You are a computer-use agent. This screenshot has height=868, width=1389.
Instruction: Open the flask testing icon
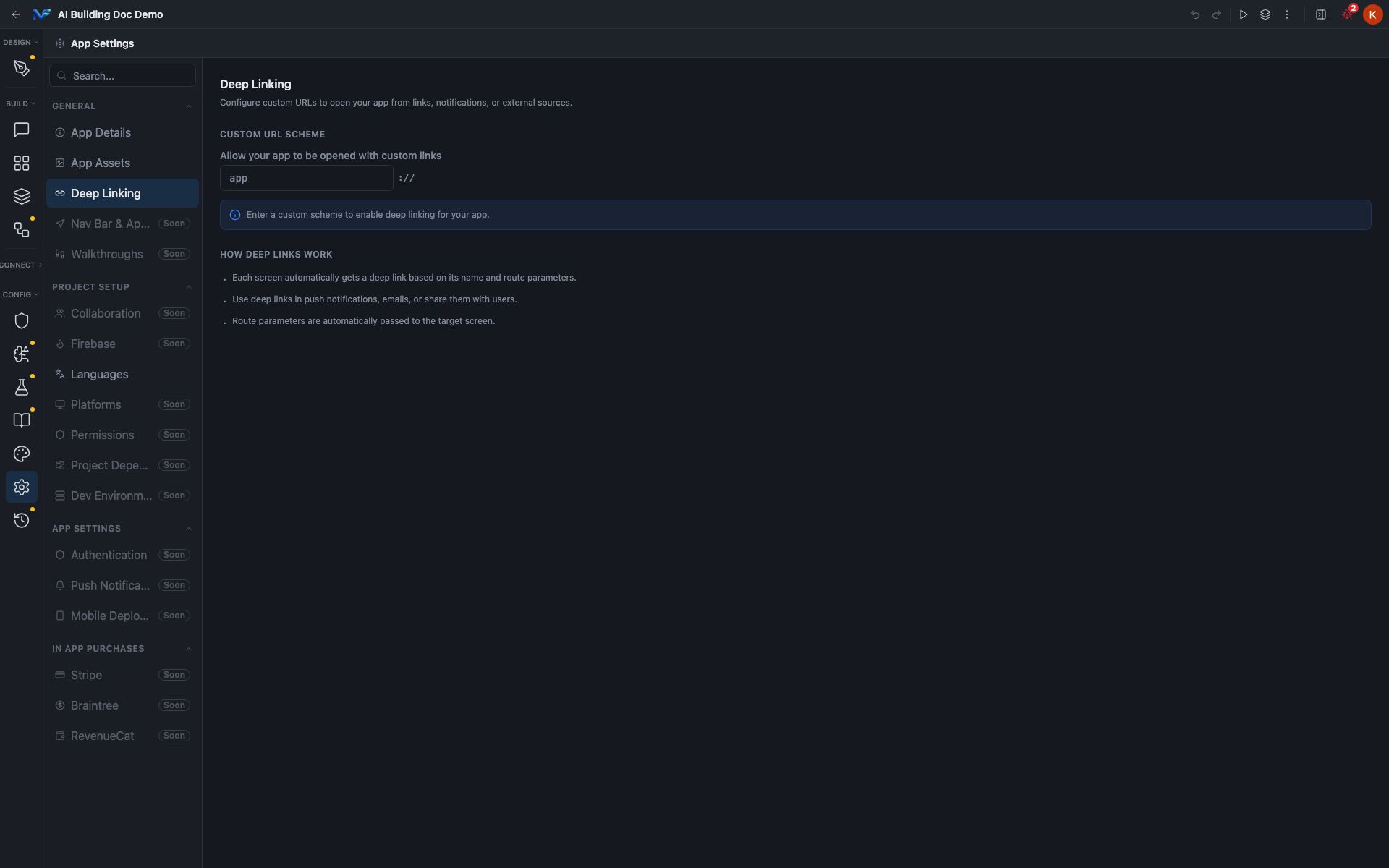(x=22, y=388)
